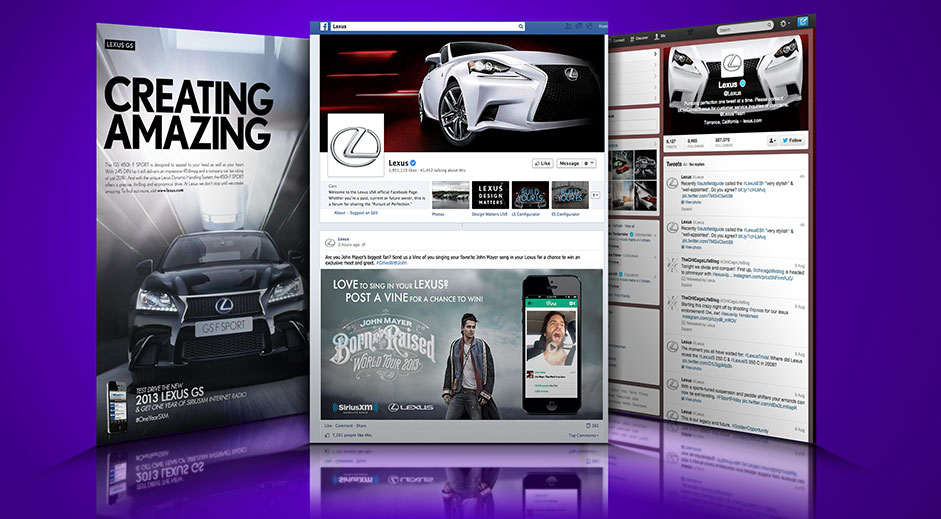Click in the Twitter search field
This screenshot has width=941, height=519.
pos(743,28)
